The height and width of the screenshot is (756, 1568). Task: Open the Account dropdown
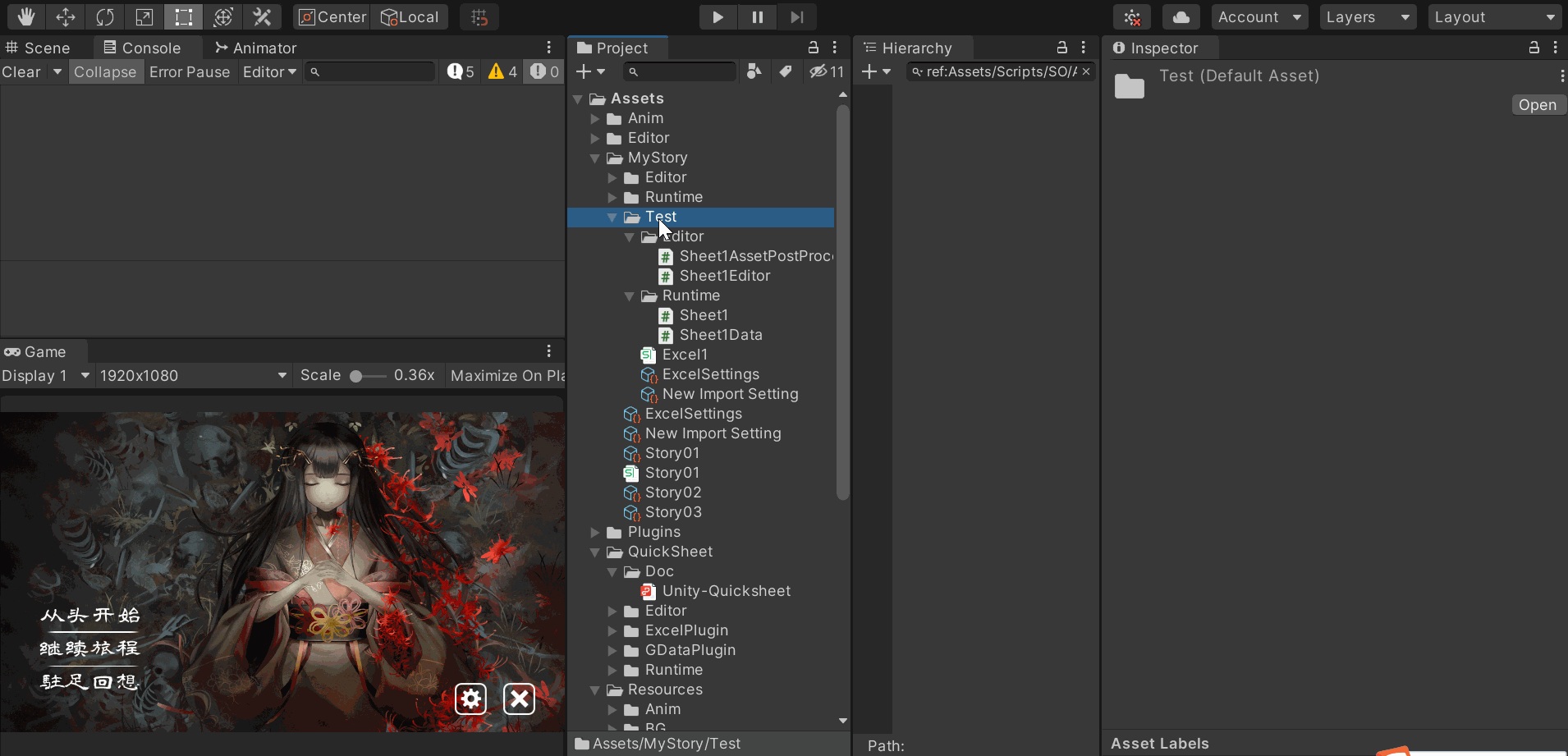pyautogui.click(x=1259, y=16)
